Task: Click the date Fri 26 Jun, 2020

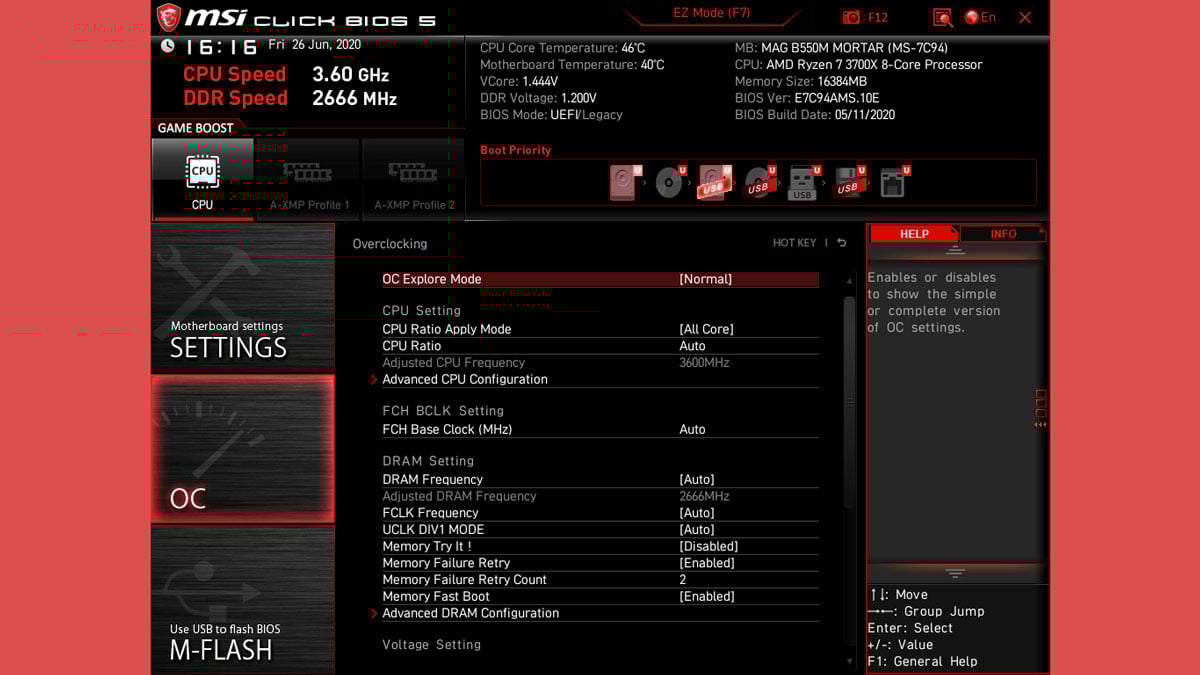Action: pos(315,45)
